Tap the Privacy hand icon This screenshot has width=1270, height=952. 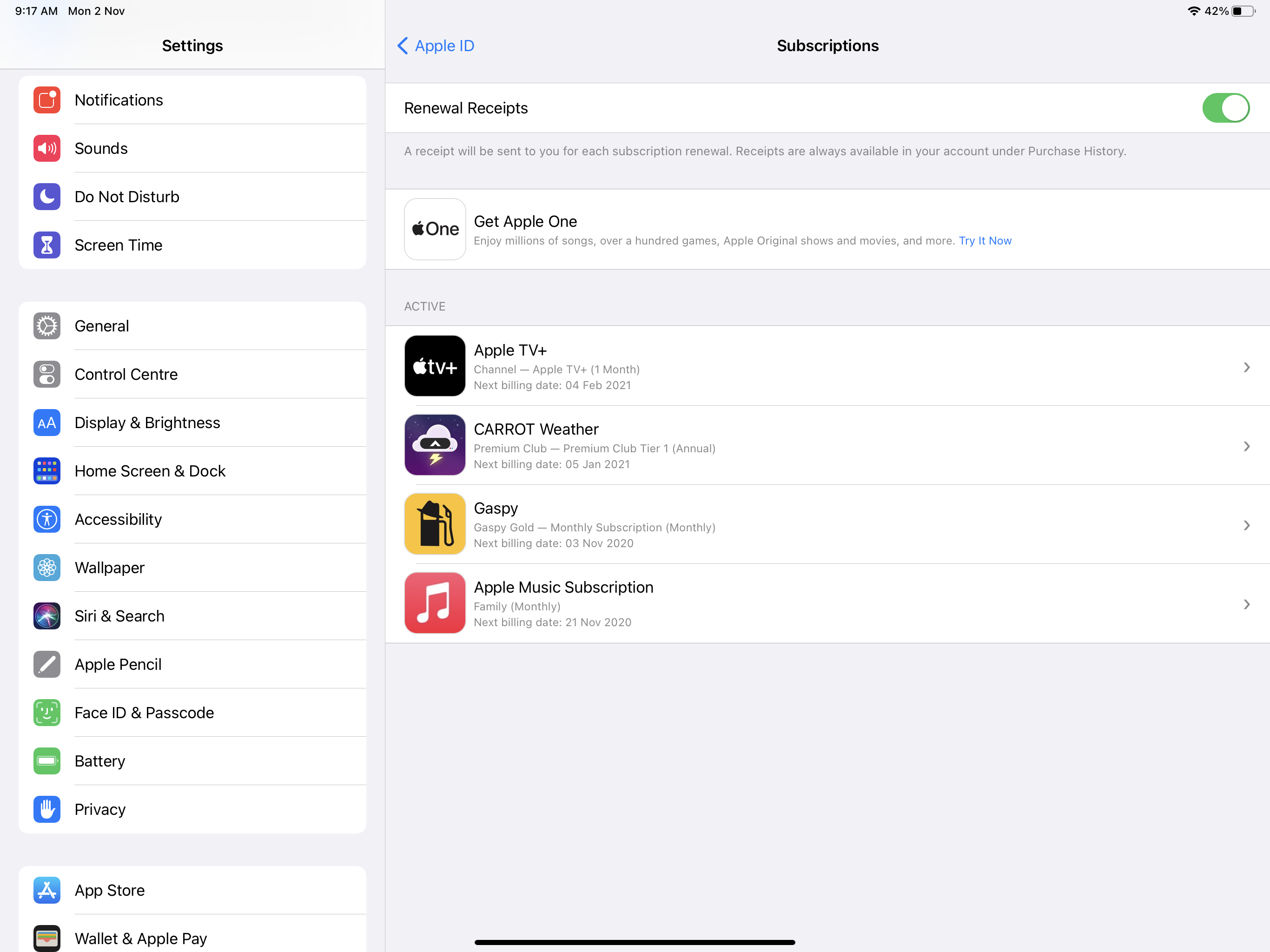[x=47, y=809]
